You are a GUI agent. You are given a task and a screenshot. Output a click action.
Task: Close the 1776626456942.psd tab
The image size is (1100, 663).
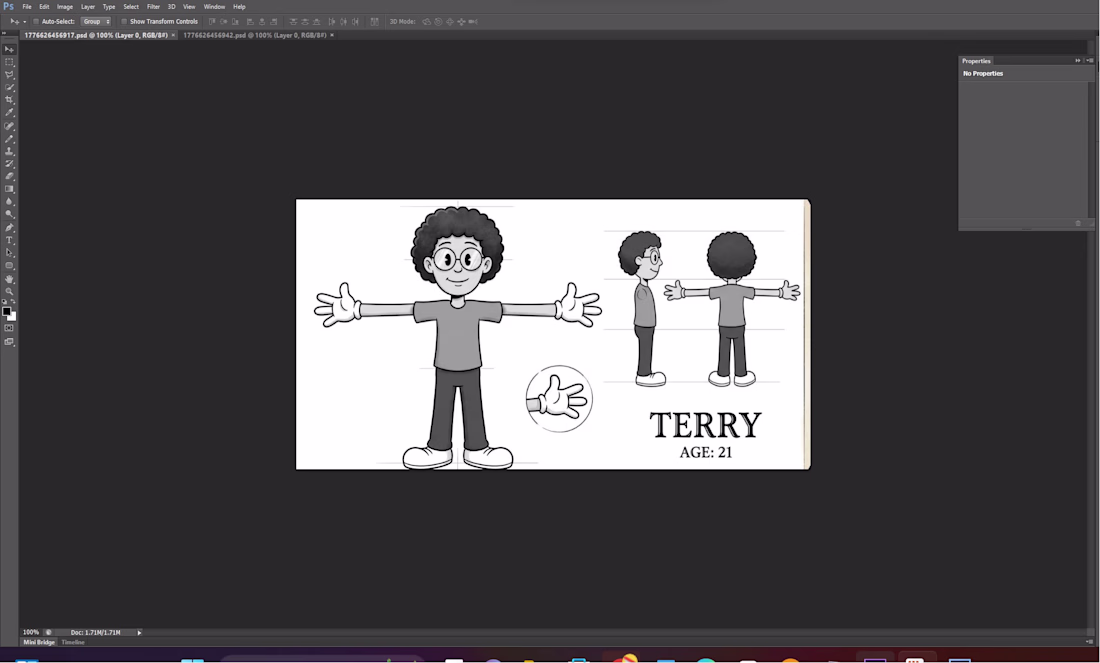[332, 35]
